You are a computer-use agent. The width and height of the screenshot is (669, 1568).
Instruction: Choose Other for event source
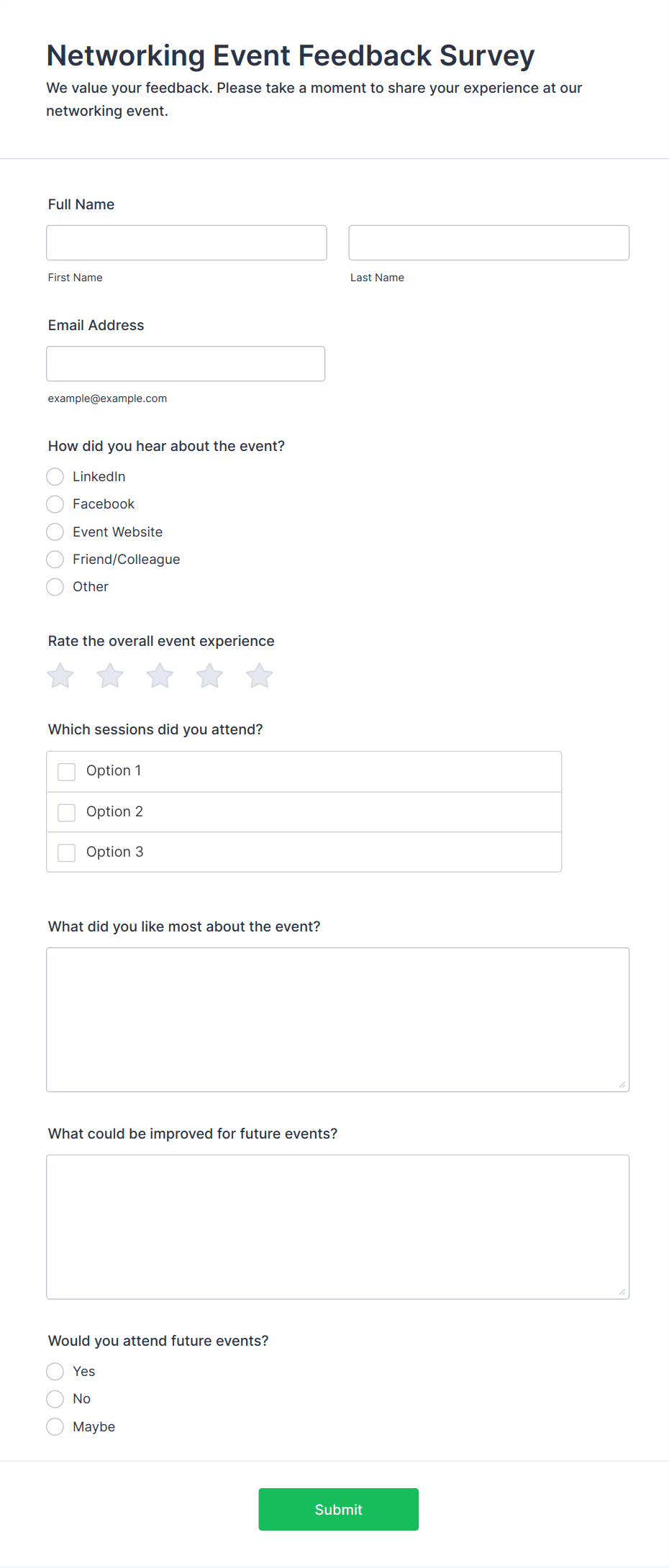click(x=55, y=586)
